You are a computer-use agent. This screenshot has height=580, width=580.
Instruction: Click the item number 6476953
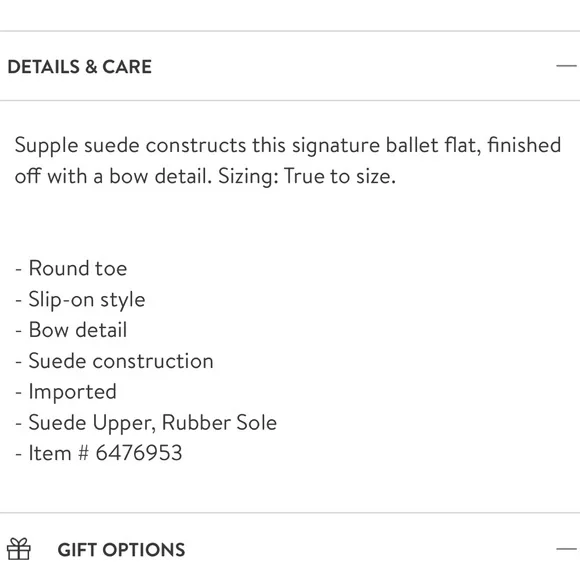139,453
